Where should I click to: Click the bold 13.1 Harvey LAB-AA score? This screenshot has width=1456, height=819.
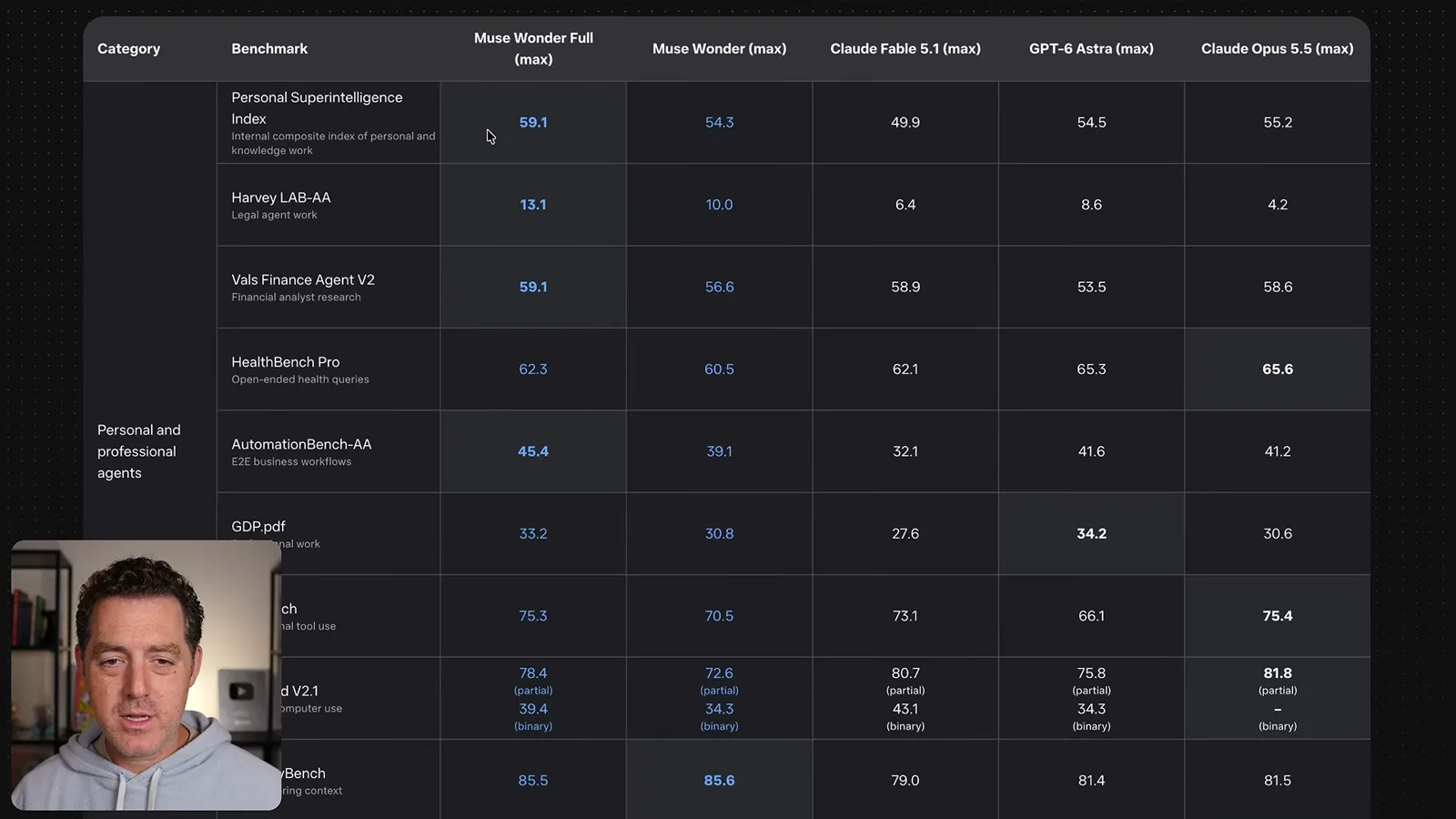pos(533,205)
